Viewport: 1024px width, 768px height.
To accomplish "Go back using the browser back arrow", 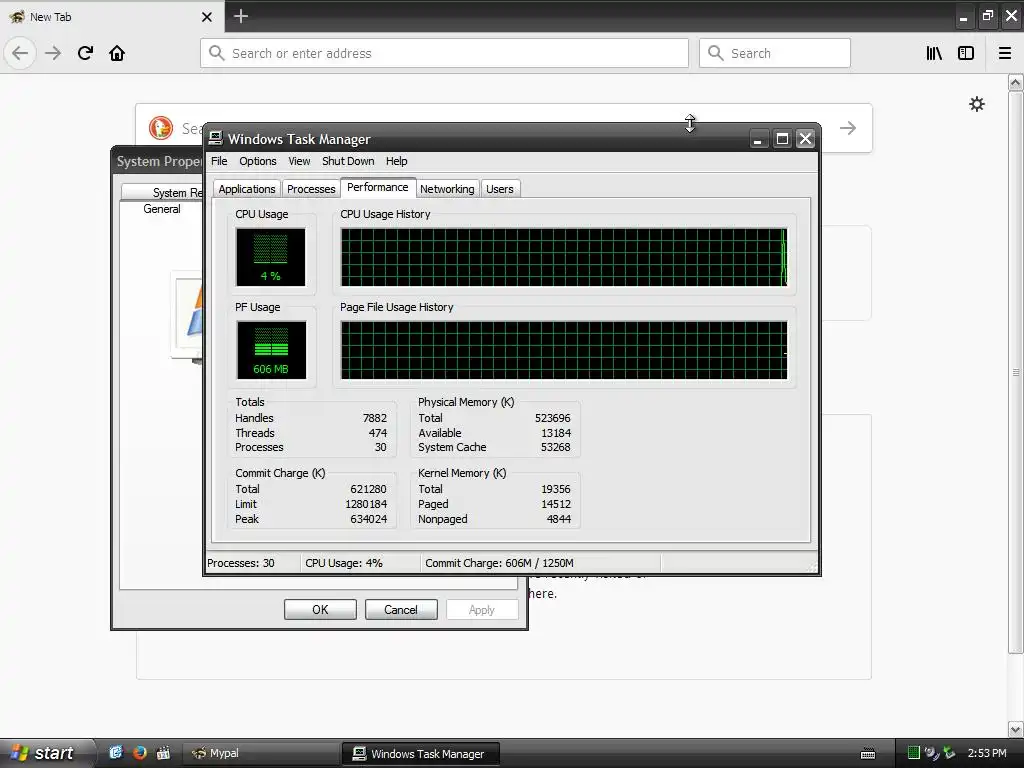I will point(20,53).
